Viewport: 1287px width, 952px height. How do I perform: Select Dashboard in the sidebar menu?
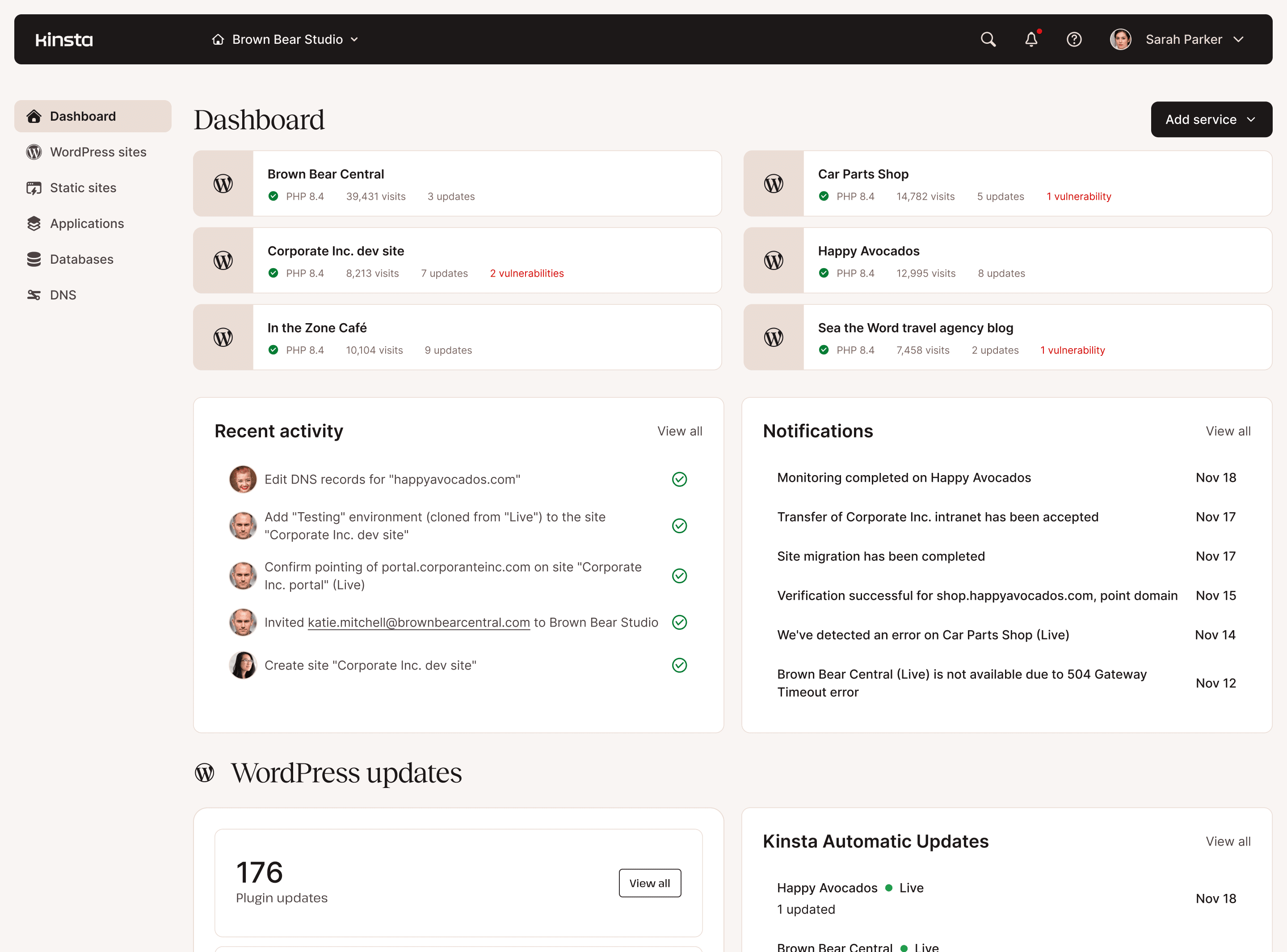83,116
